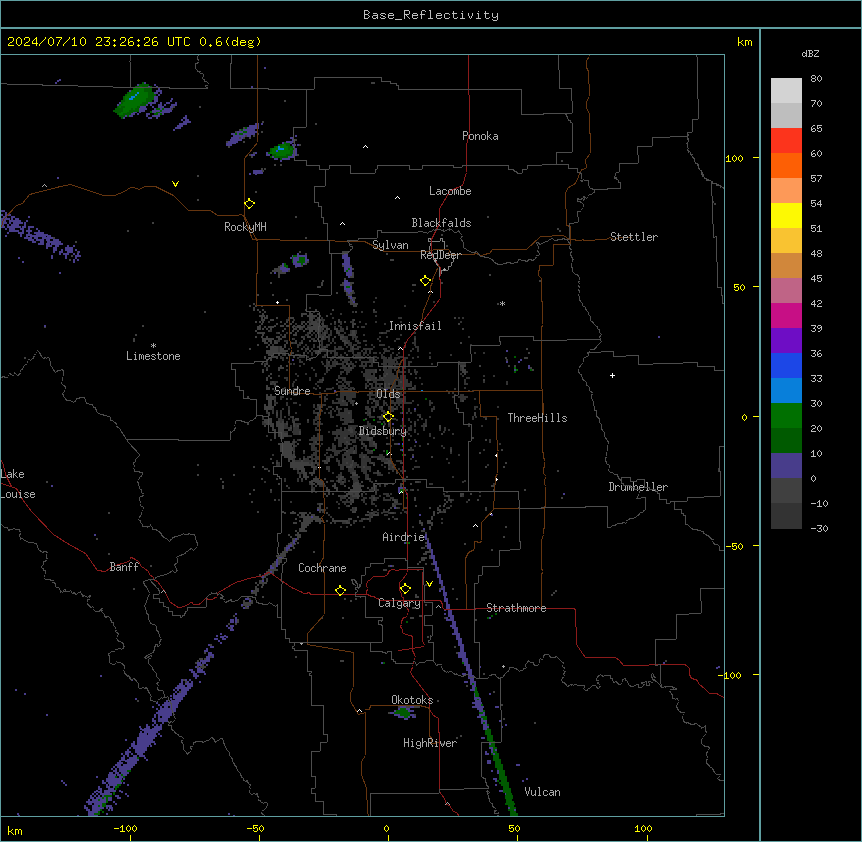
Task: Pick the light gray 70-80 dBZ swatch
Action: pos(786,90)
